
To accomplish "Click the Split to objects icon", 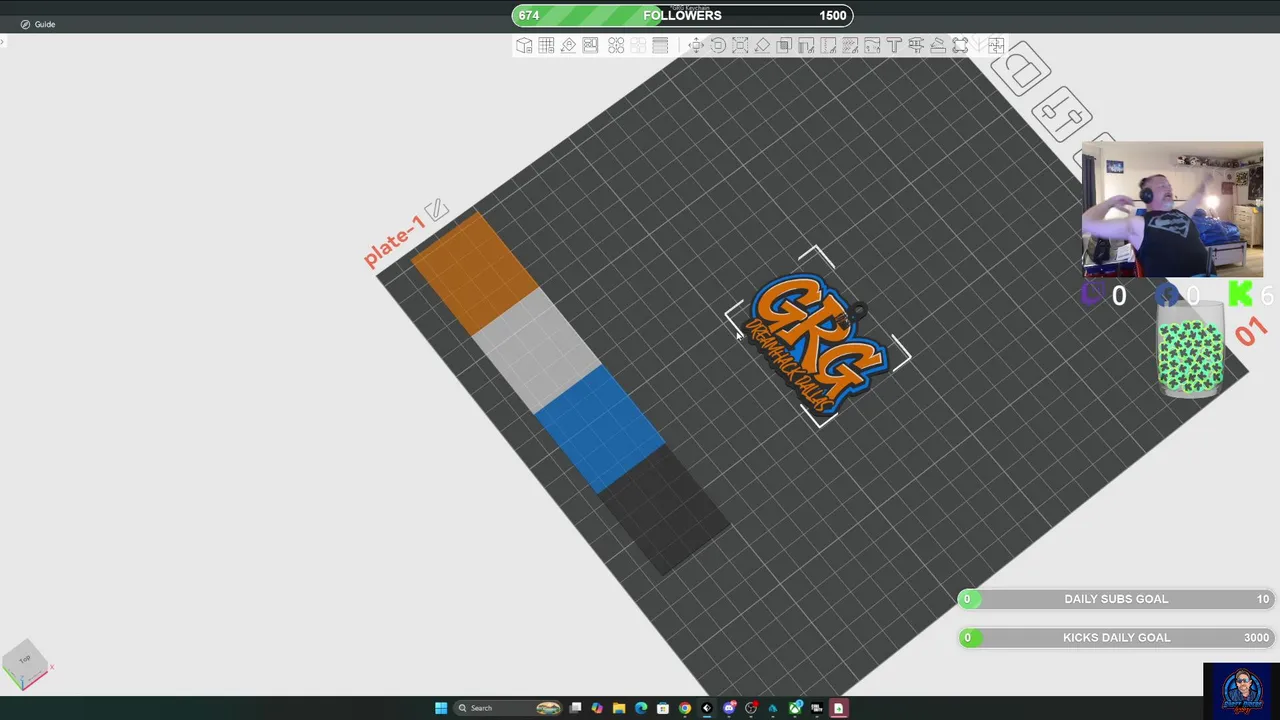I will (x=616, y=45).
